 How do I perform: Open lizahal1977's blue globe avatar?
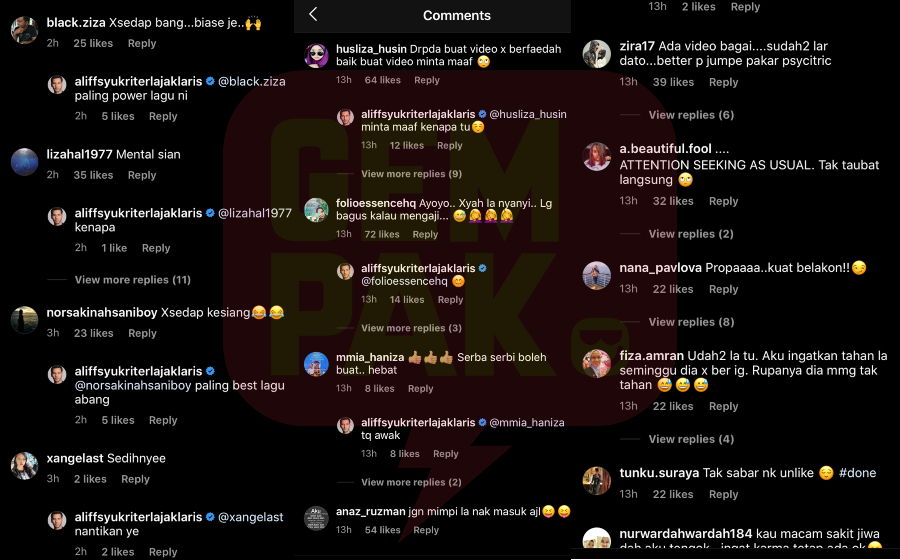click(25, 162)
